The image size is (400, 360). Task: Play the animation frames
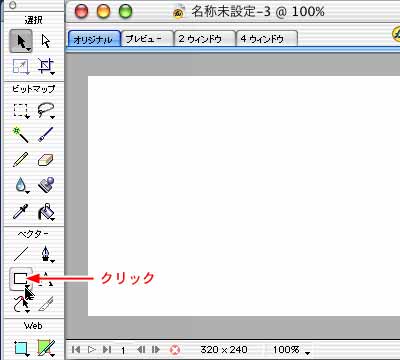91,350
